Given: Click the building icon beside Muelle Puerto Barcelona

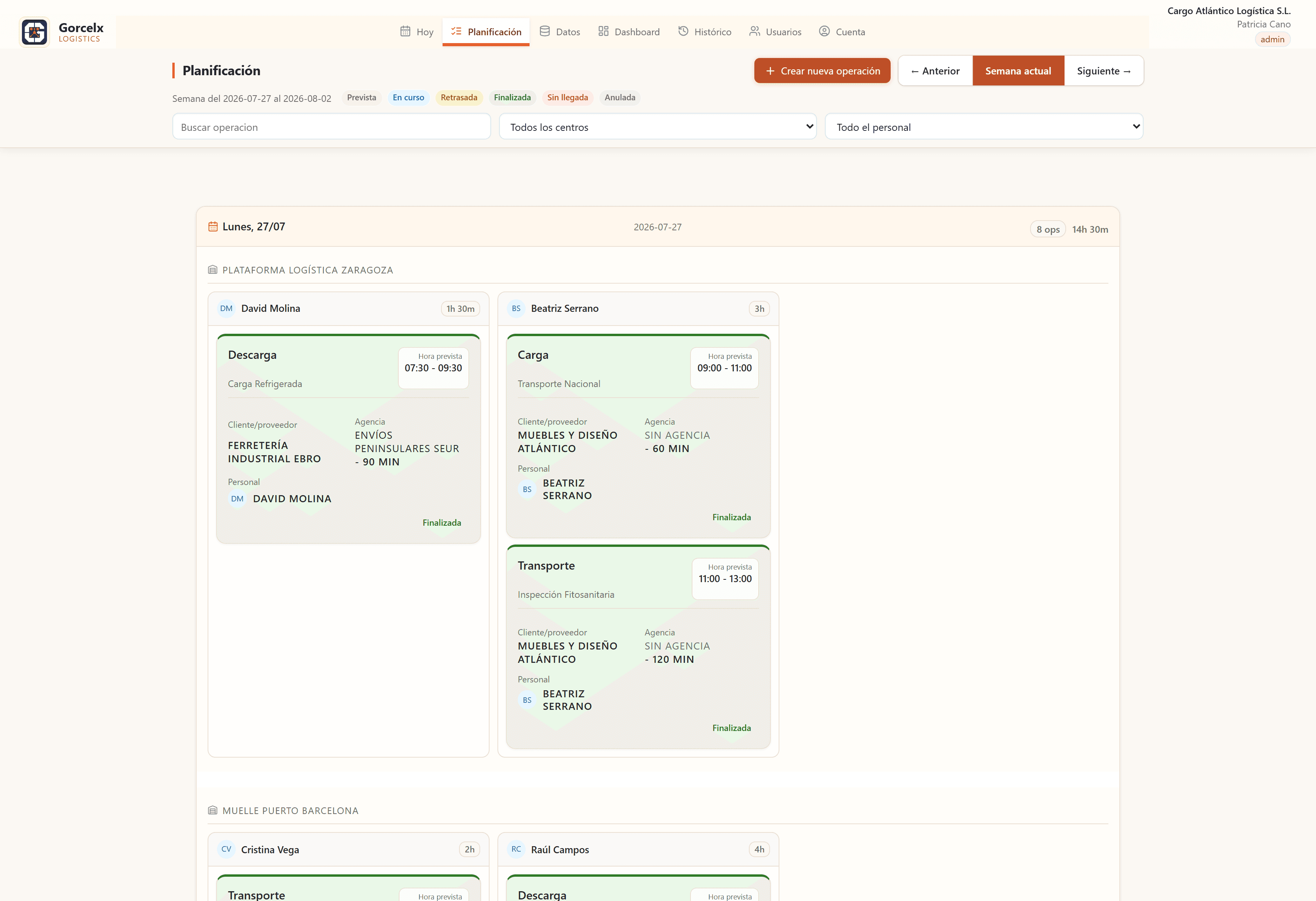Looking at the screenshot, I should (212, 811).
